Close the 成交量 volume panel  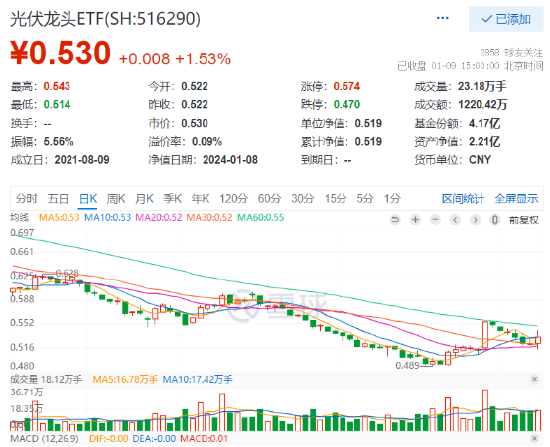point(535,379)
